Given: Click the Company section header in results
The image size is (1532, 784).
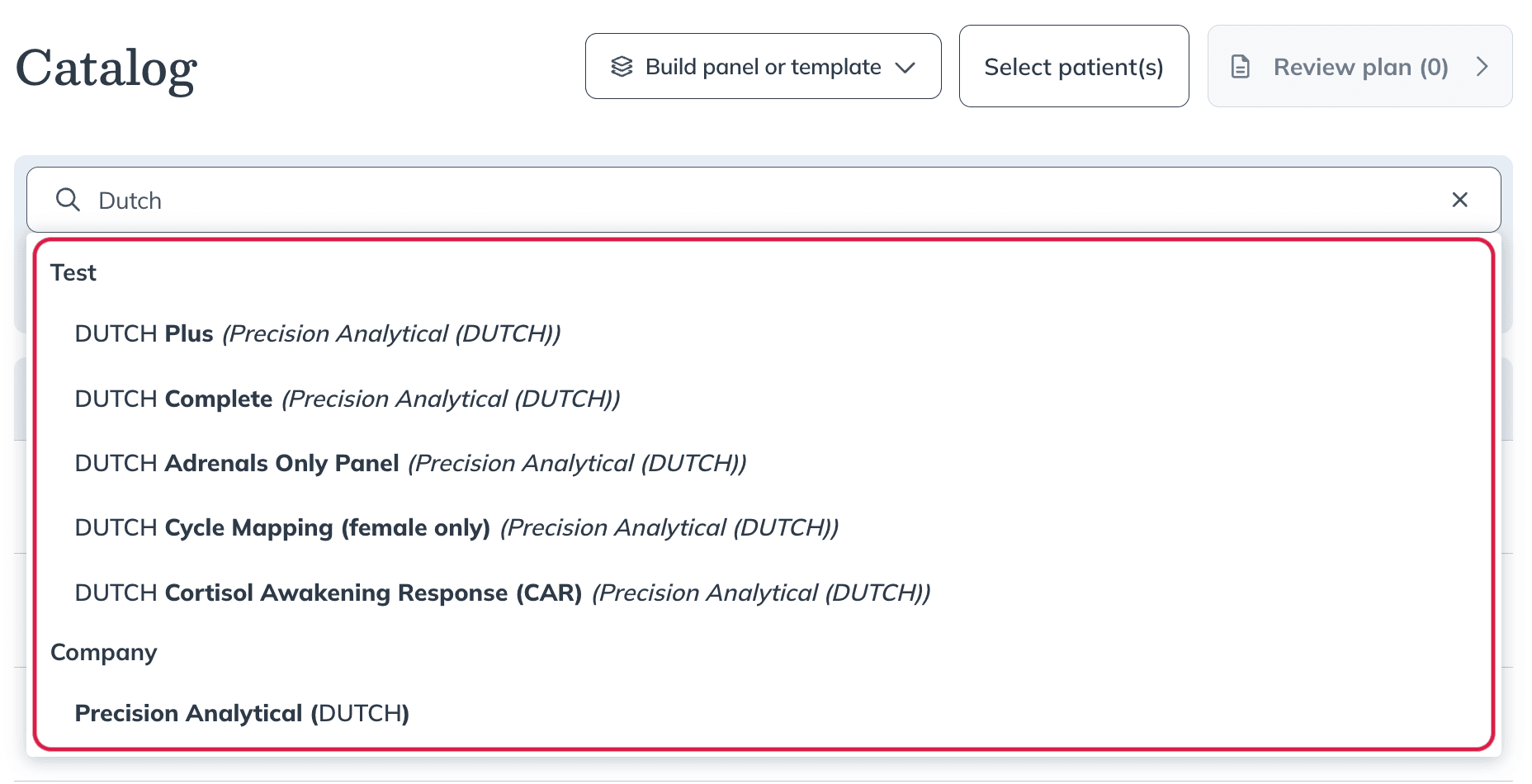Looking at the screenshot, I should tap(104, 653).
